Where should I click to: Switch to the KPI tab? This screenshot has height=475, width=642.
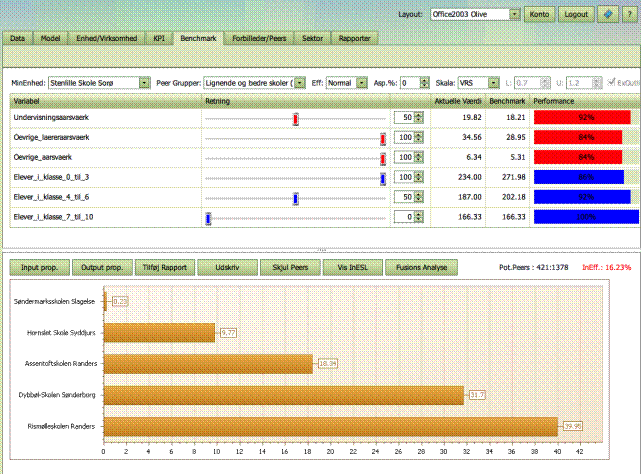coord(160,37)
